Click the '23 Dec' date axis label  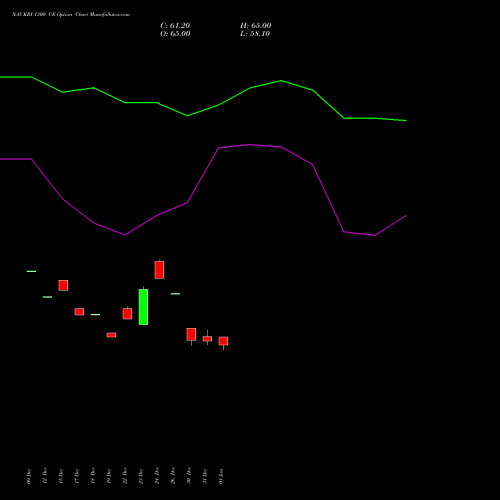(141, 476)
